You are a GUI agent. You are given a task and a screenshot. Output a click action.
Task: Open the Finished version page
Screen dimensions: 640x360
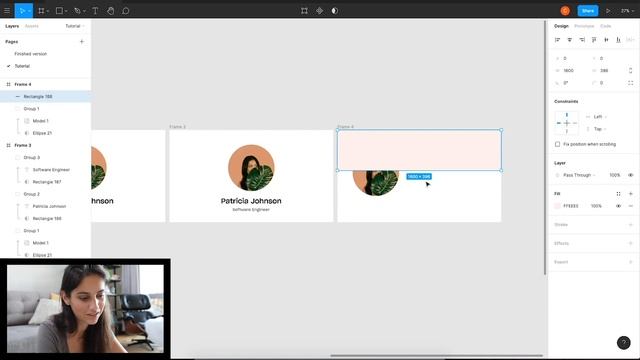coord(31,54)
